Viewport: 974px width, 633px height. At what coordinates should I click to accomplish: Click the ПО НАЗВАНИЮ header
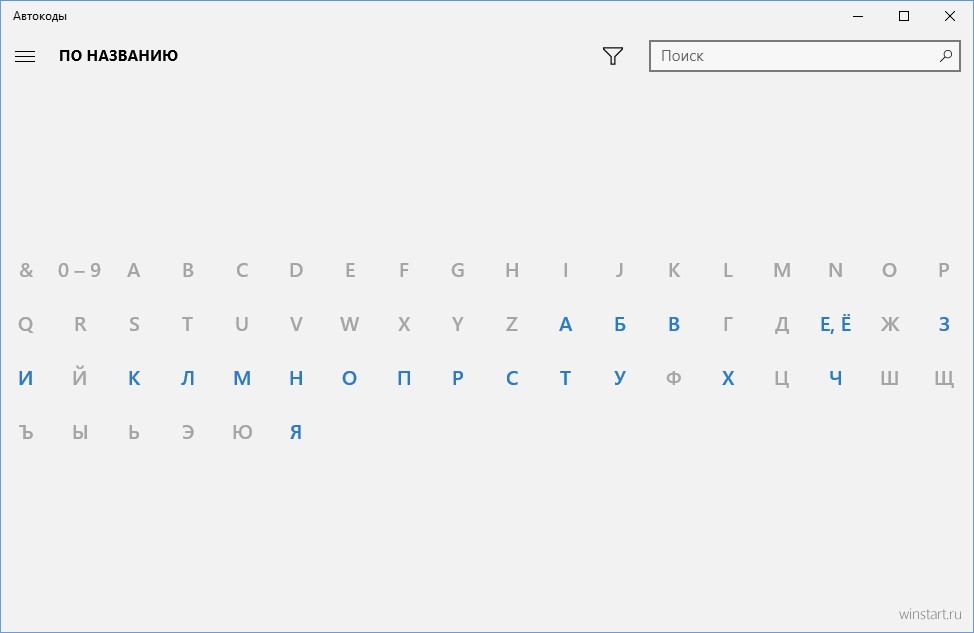(118, 56)
